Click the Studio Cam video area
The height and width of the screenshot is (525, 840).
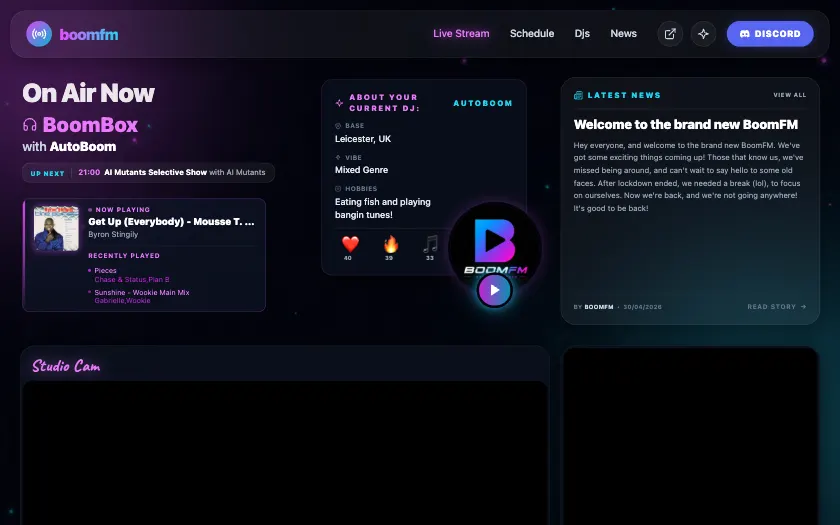[x=284, y=453]
